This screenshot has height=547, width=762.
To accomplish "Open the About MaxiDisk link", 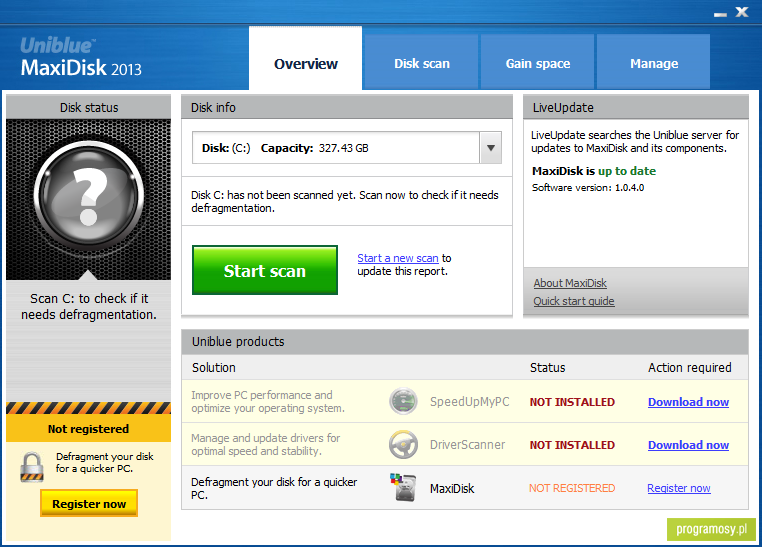I will click(x=570, y=283).
